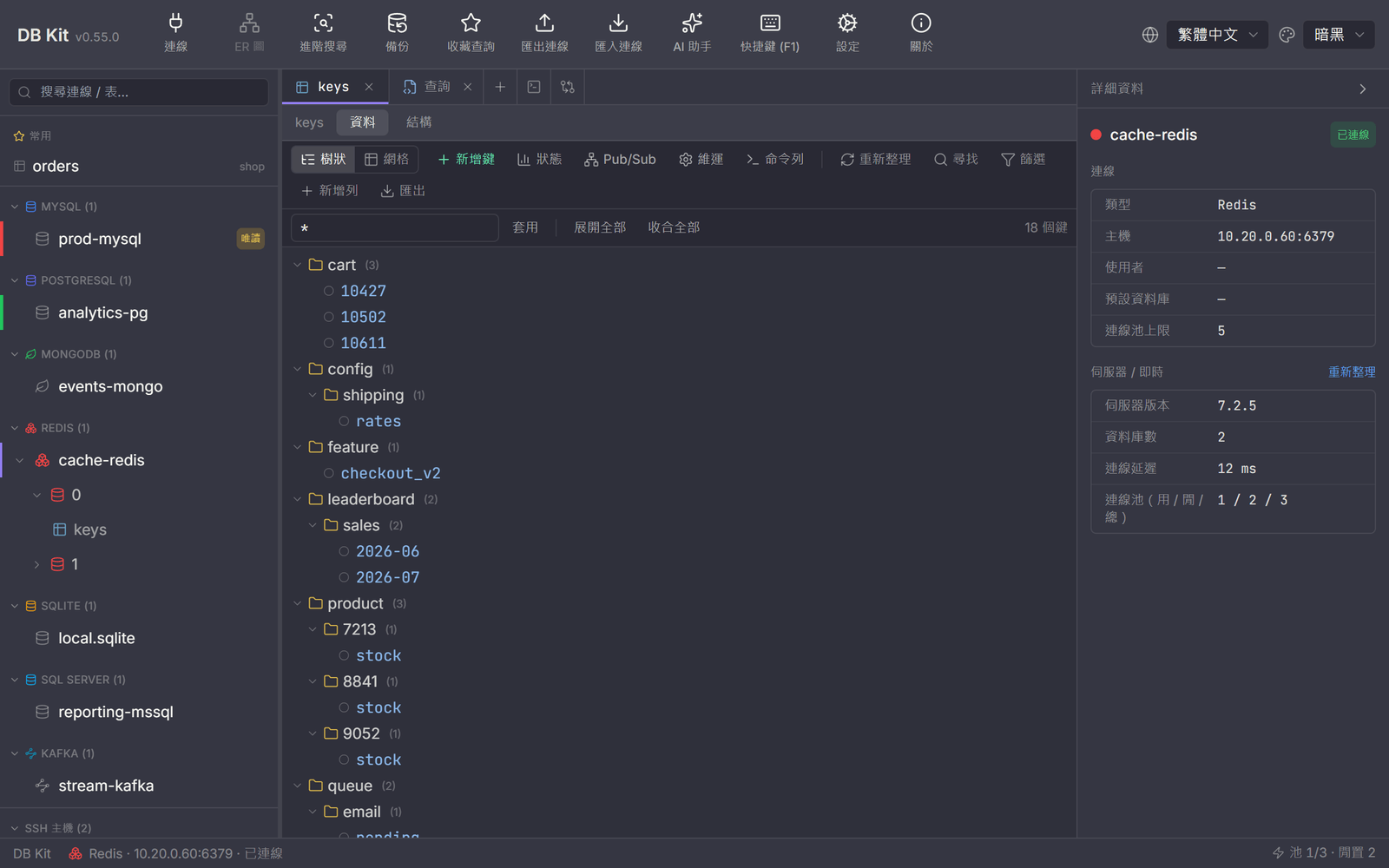The width and height of the screenshot is (1389, 868).
Task: Click 匯入連線 import connections
Action: tap(618, 34)
